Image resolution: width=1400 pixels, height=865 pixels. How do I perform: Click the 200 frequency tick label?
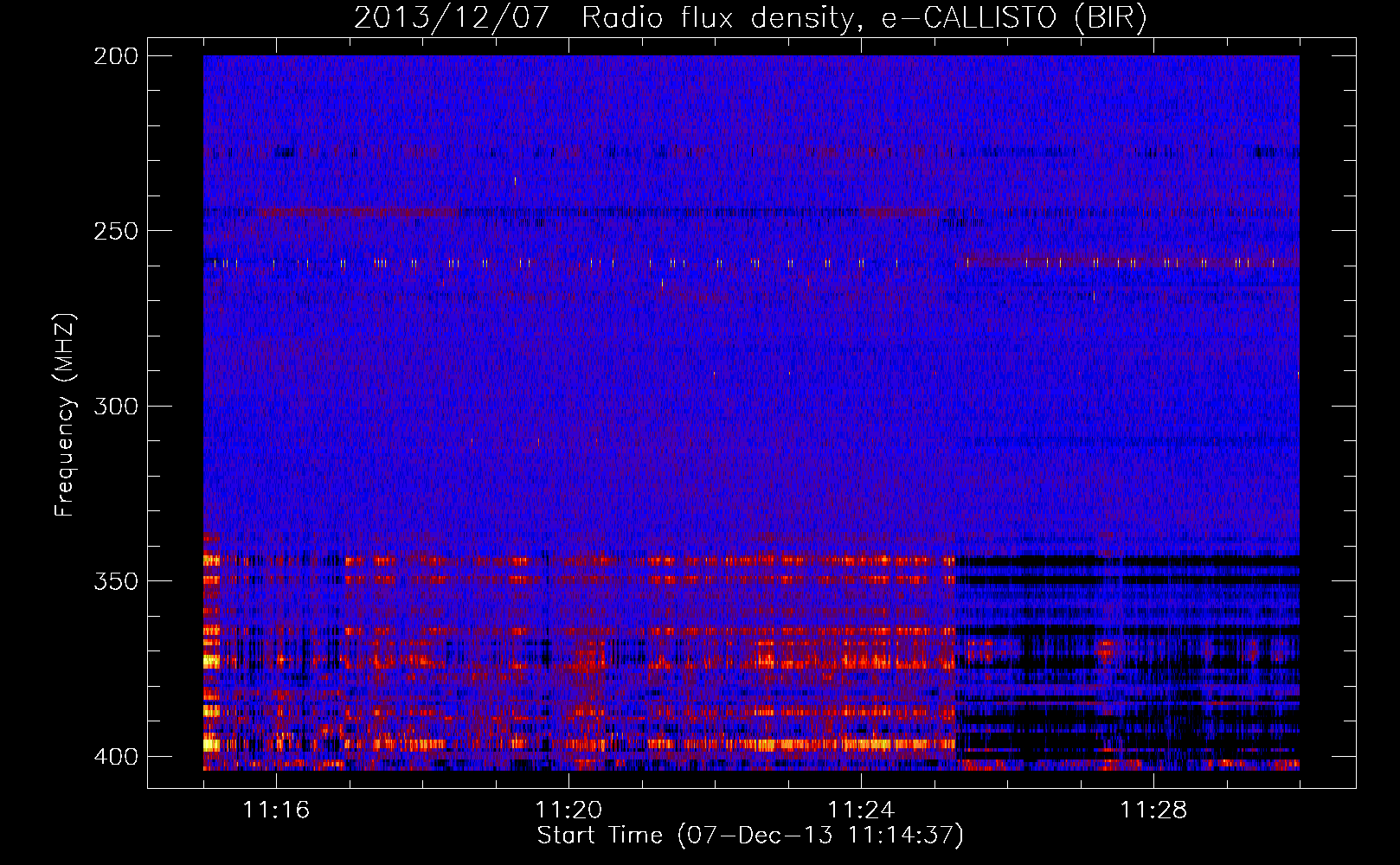(115, 56)
